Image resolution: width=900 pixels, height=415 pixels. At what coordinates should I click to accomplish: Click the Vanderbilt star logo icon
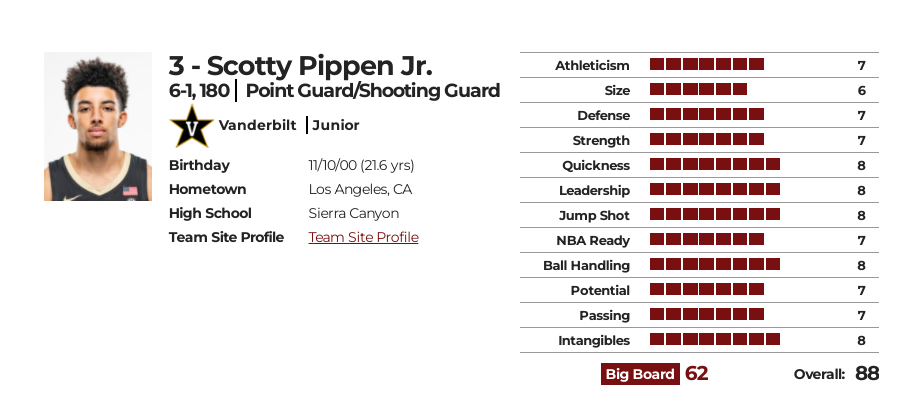coord(192,126)
